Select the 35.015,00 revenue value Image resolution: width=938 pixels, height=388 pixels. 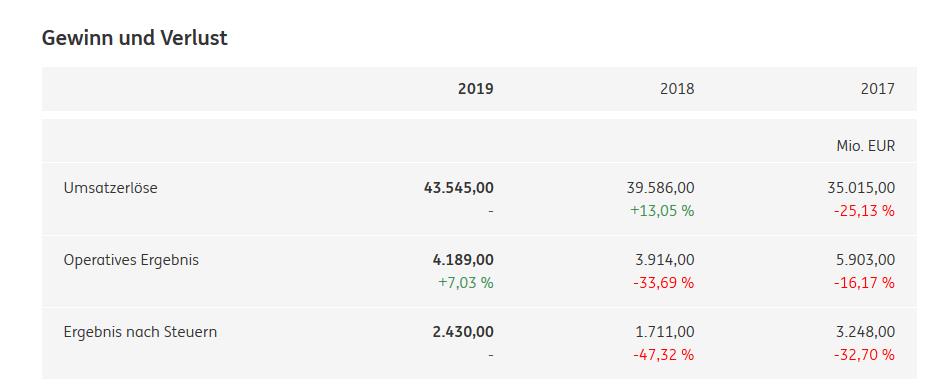[x=861, y=188]
